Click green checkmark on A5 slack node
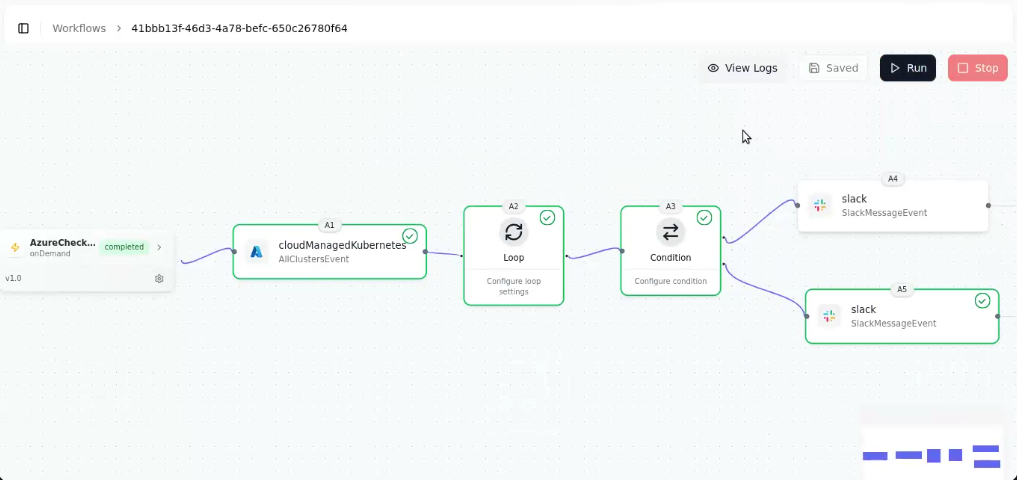The height and width of the screenshot is (480, 1017). click(x=983, y=300)
